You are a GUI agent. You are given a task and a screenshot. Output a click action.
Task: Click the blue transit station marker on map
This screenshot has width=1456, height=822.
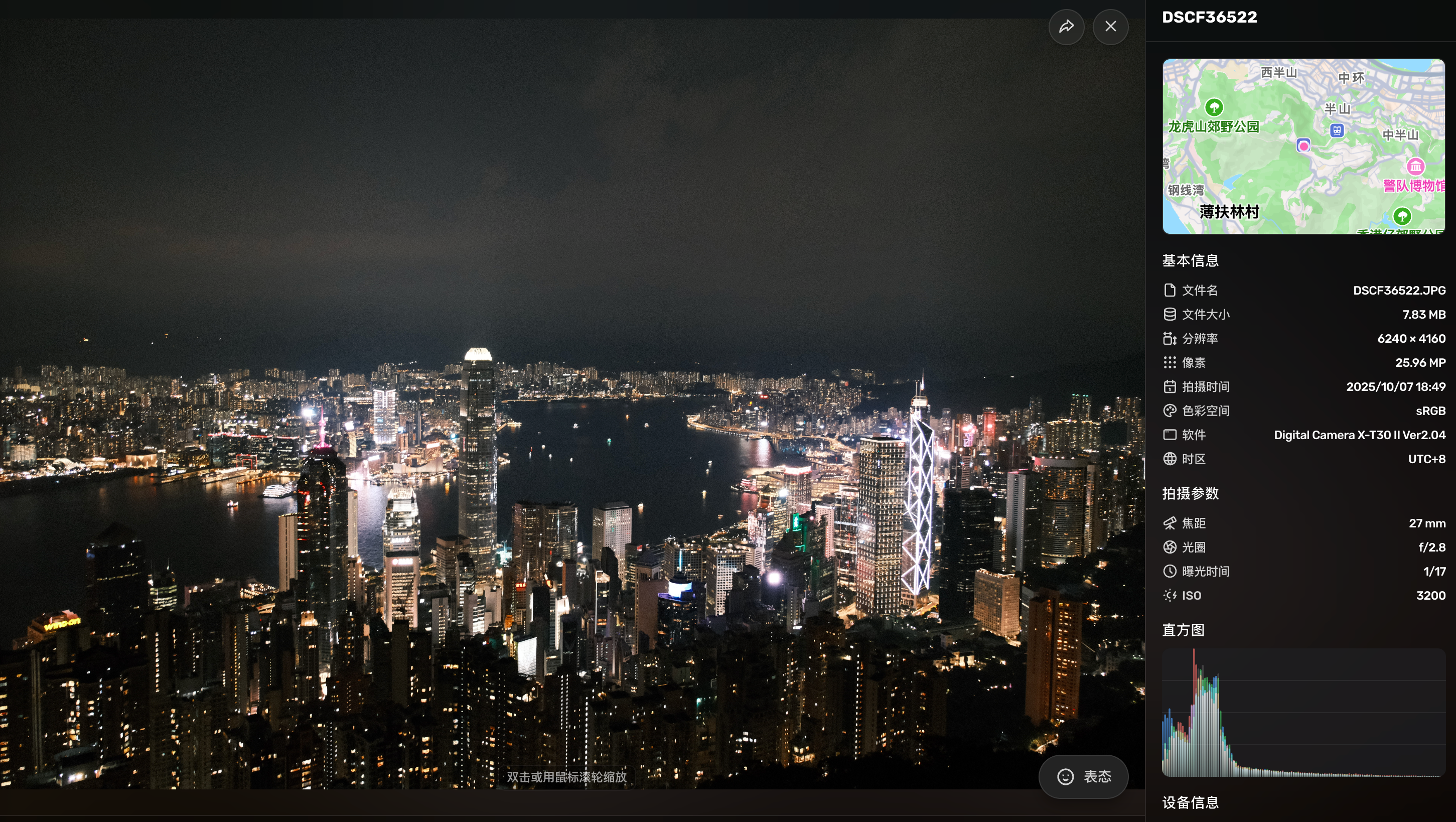[x=1337, y=130]
